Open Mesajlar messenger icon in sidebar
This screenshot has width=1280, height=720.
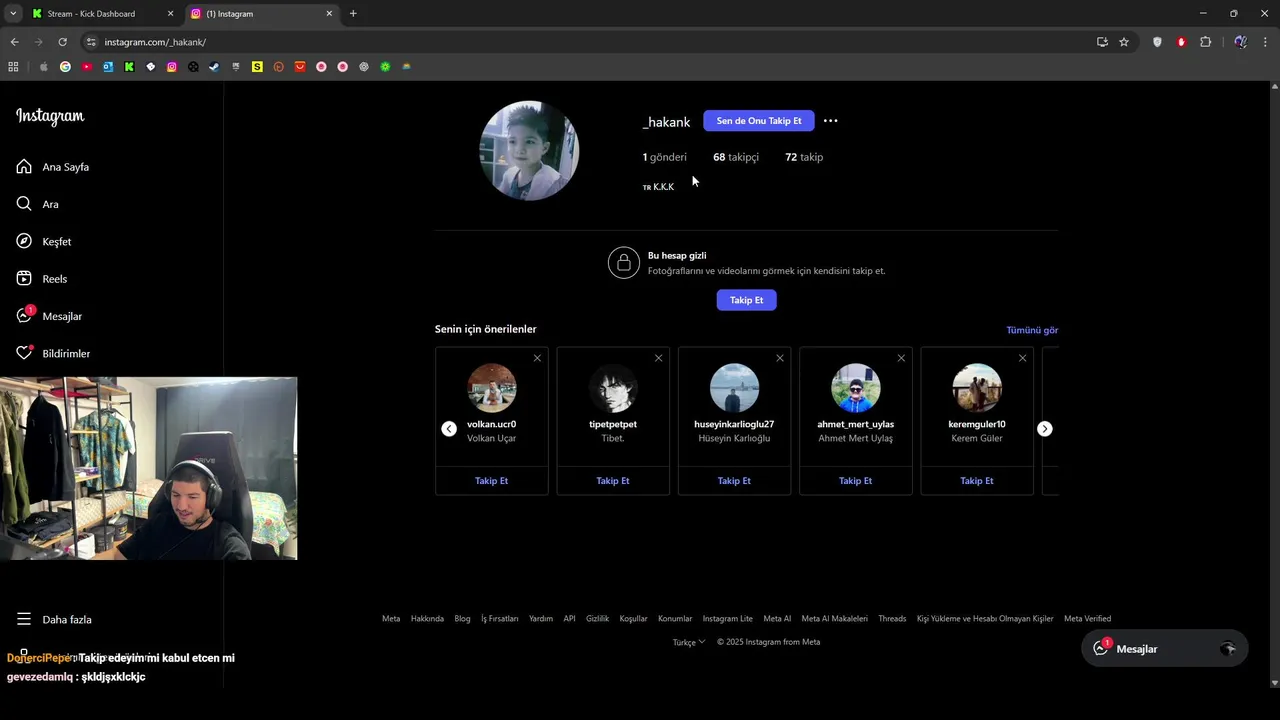[x=24, y=316]
